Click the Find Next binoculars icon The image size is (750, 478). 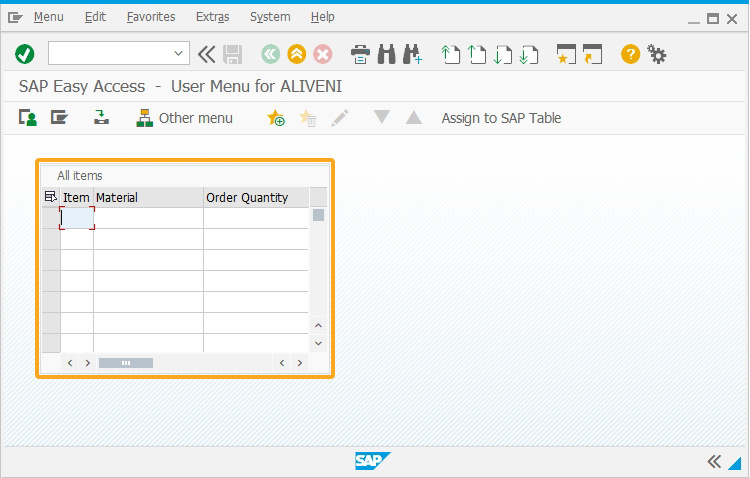tap(412, 54)
